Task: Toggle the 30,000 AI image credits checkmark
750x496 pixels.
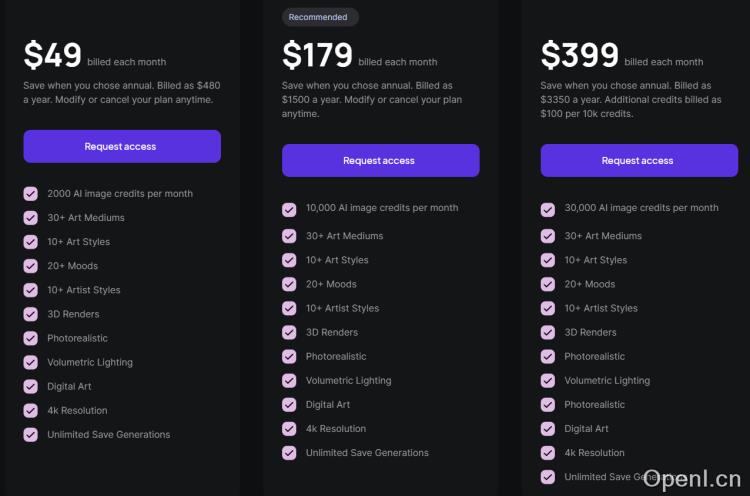Action: pyautogui.click(x=548, y=209)
